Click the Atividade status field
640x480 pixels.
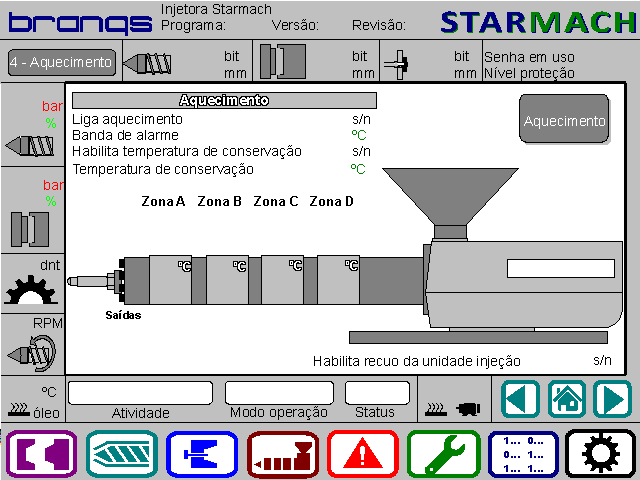point(140,393)
